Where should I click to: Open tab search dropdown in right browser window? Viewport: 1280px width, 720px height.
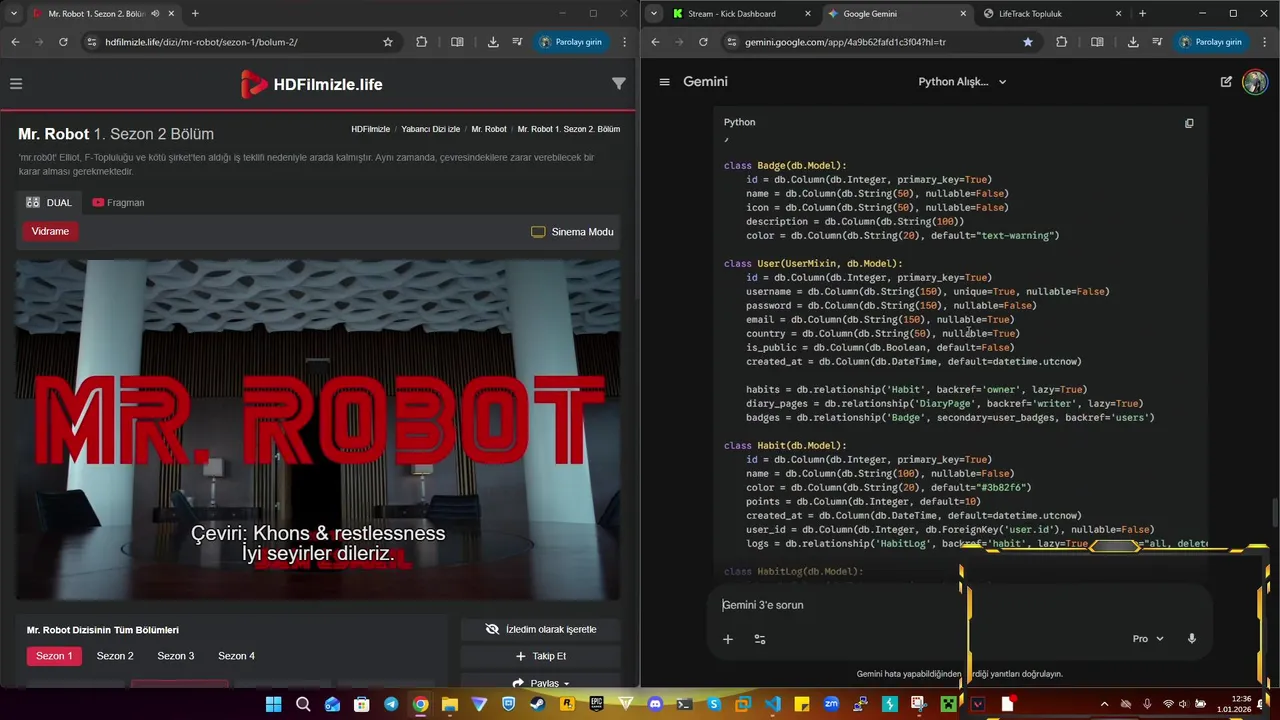(x=654, y=14)
